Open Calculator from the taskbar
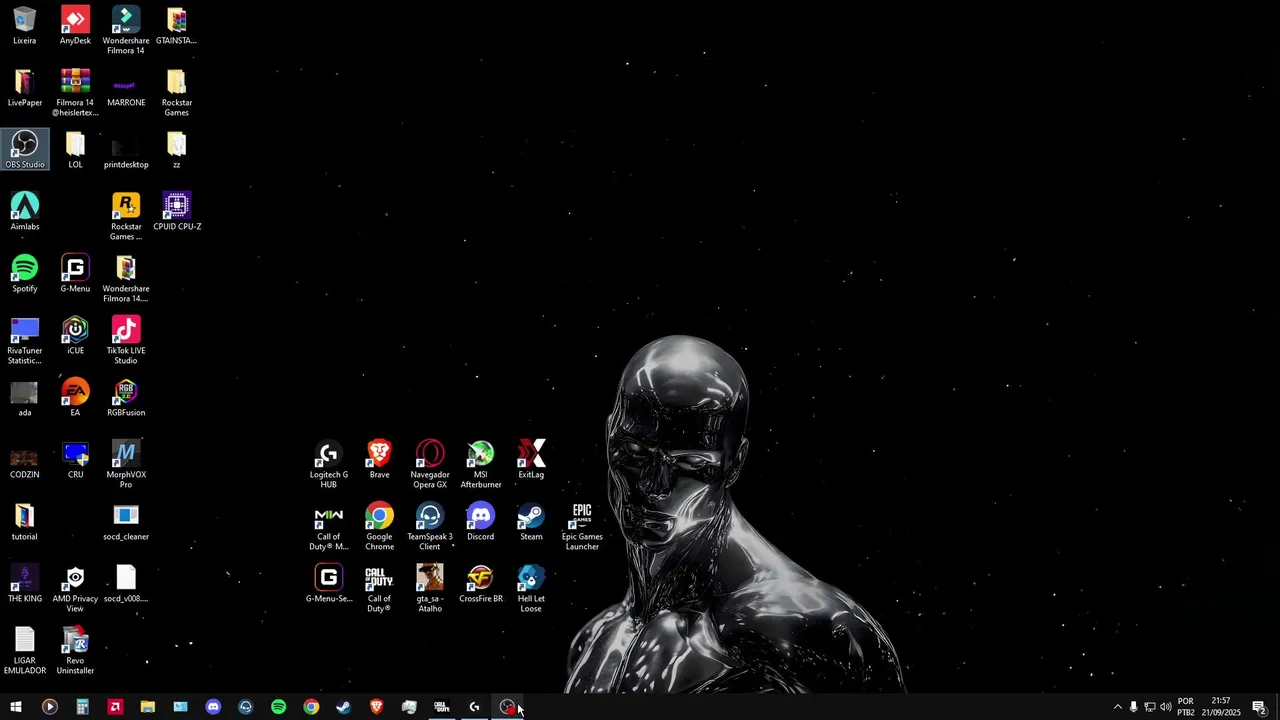Screen dimensions: 1280x720 tap(82, 707)
